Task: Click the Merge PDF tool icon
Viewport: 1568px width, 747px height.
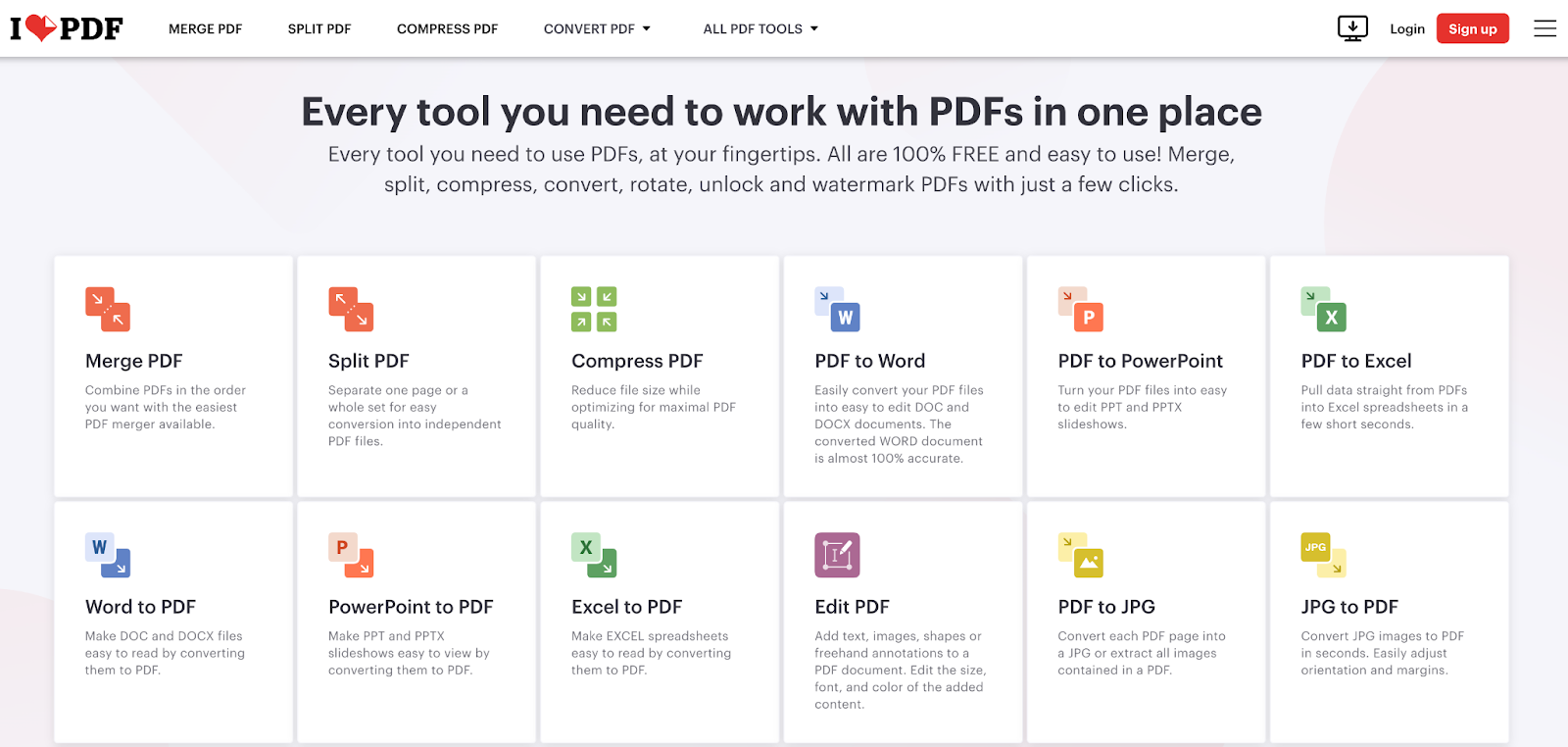Action: (x=108, y=309)
